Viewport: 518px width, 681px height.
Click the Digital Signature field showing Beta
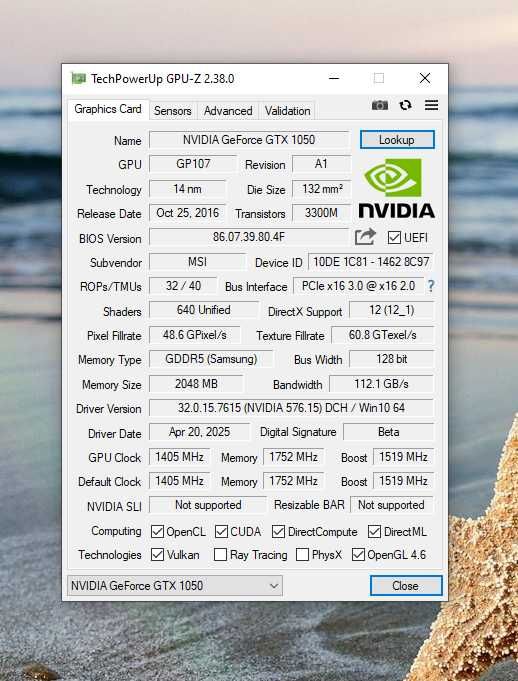[x=389, y=432]
